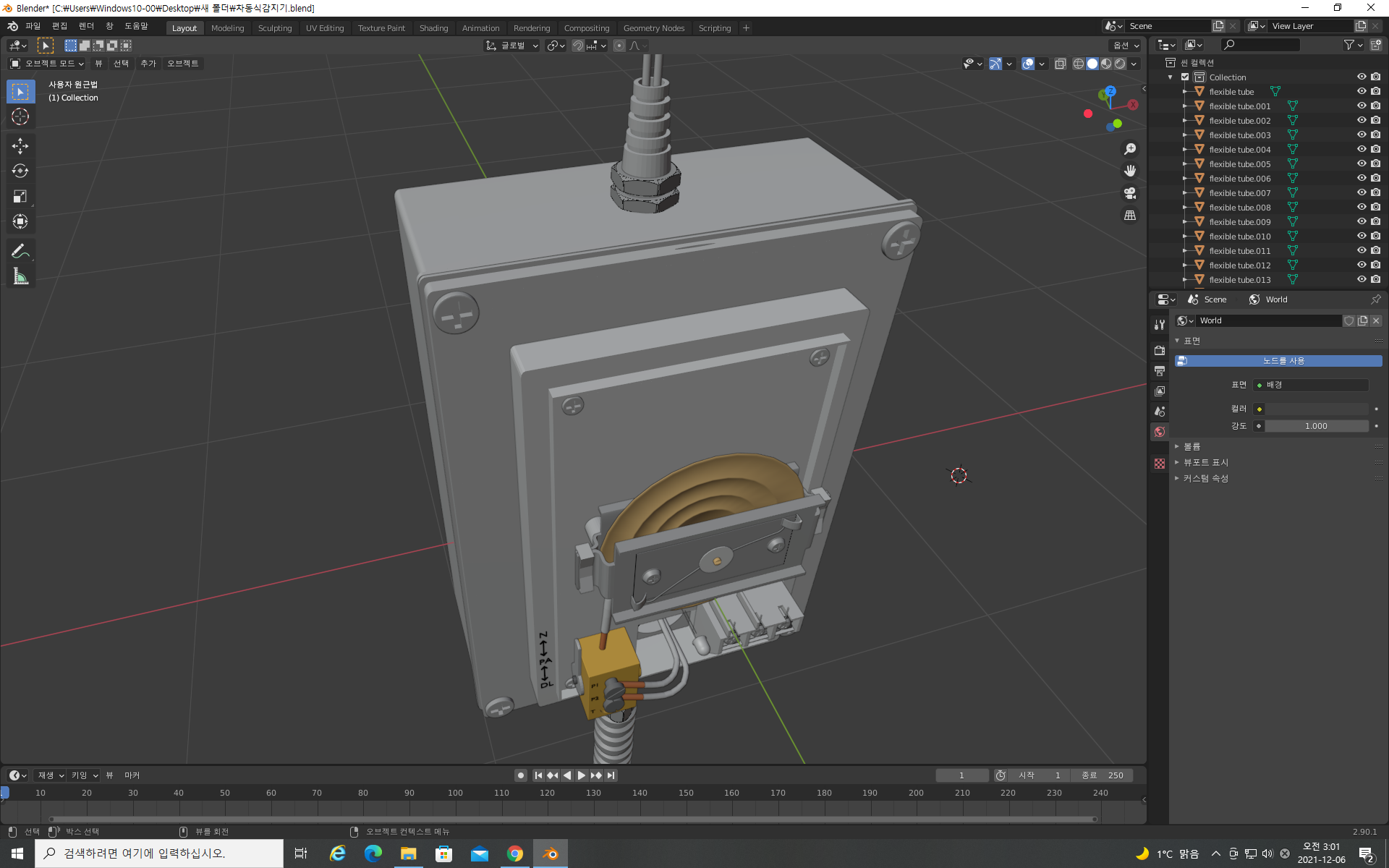The width and height of the screenshot is (1389, 868).
Task: Hide flexible tube.003 in viewport
Action: coord(1361,135)
